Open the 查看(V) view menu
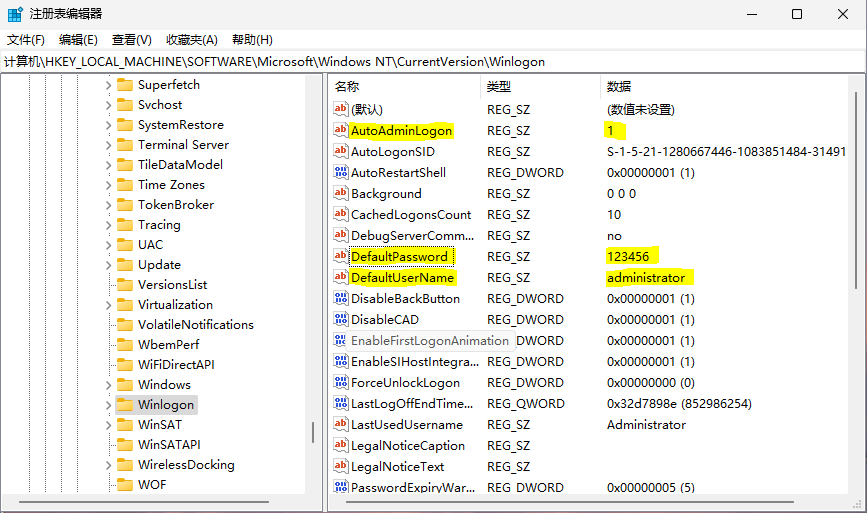Viewport: 867px width, 513px height. pyautogui.click(x=131, y=40)
